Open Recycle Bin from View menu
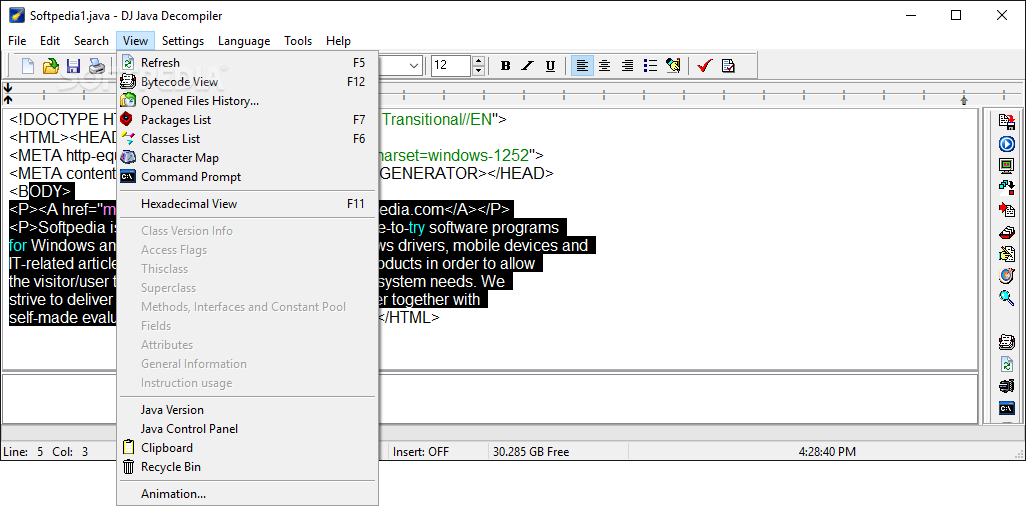The image size is (1026, 506). pyautogui.click(x=247, y=467)
